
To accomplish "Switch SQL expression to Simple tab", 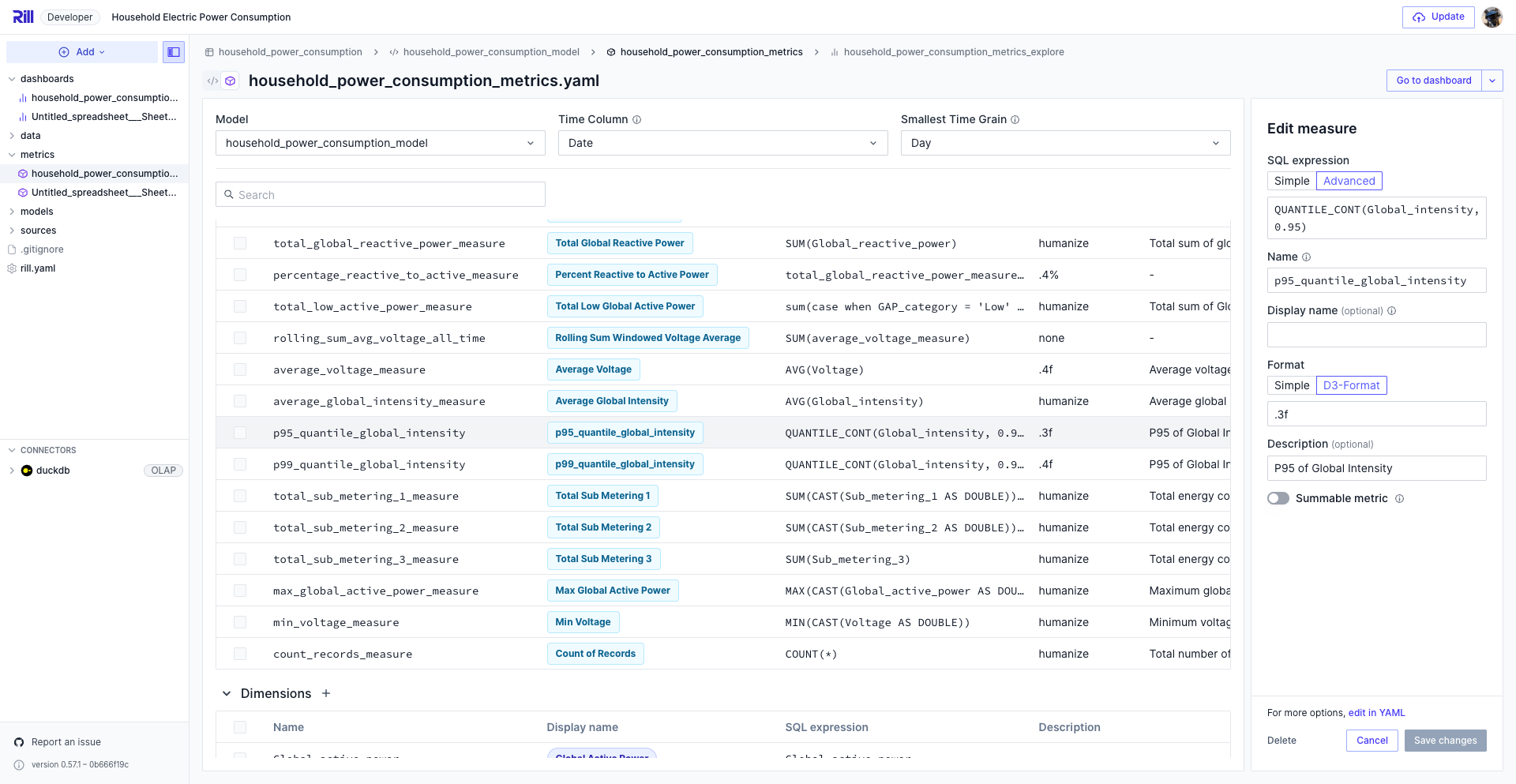I will click(x=1291, y=181).
